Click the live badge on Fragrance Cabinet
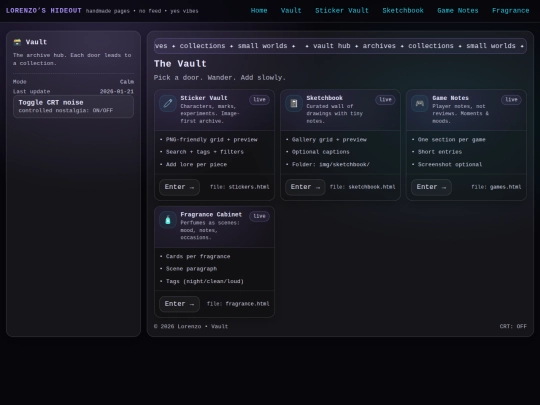540x405 pixels. pos(259,216)
